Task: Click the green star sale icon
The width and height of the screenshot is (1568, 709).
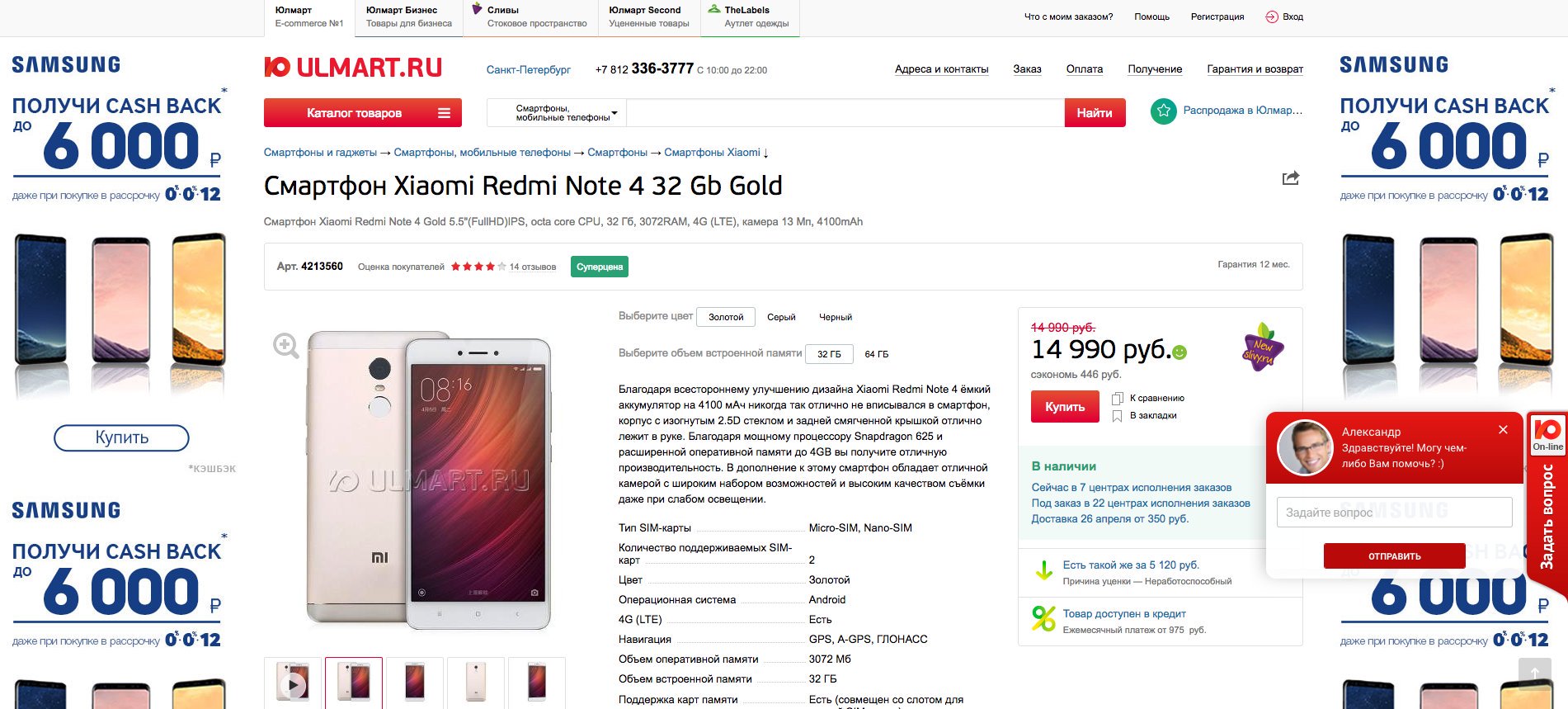Action: coord(1163,111)
